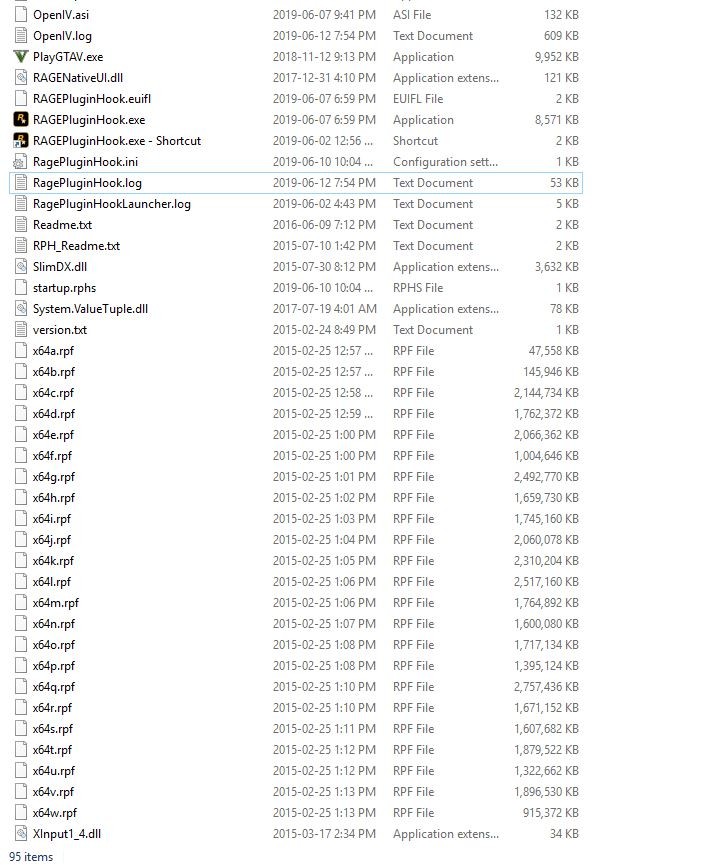Click the XInput1_4.dll file icon

(x=20, y=834)
